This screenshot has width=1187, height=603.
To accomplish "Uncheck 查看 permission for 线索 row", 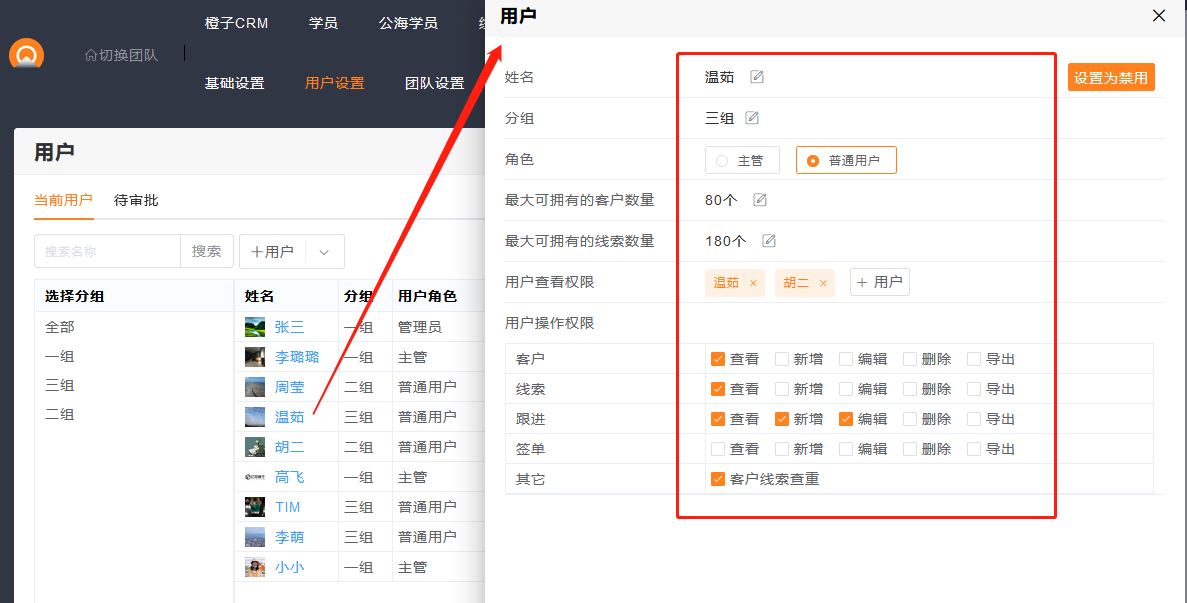I will [718, 389].
